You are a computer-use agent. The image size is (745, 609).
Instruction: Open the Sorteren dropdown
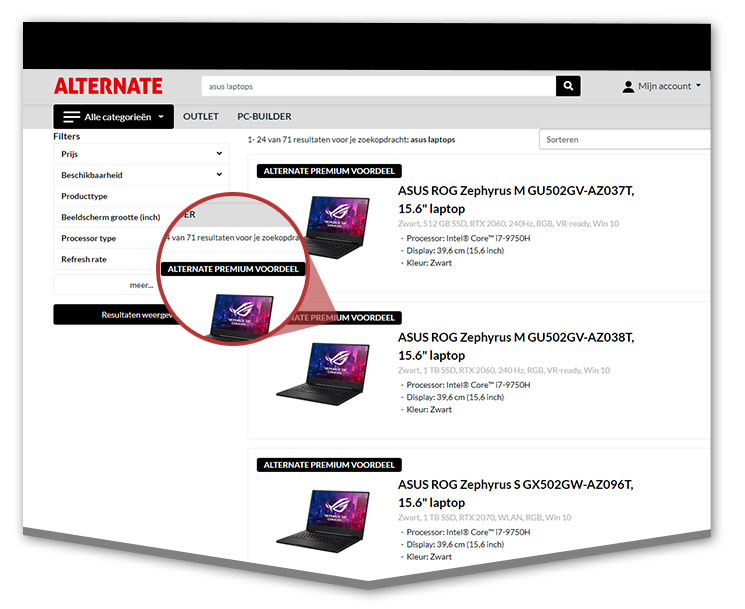point(625,139)
